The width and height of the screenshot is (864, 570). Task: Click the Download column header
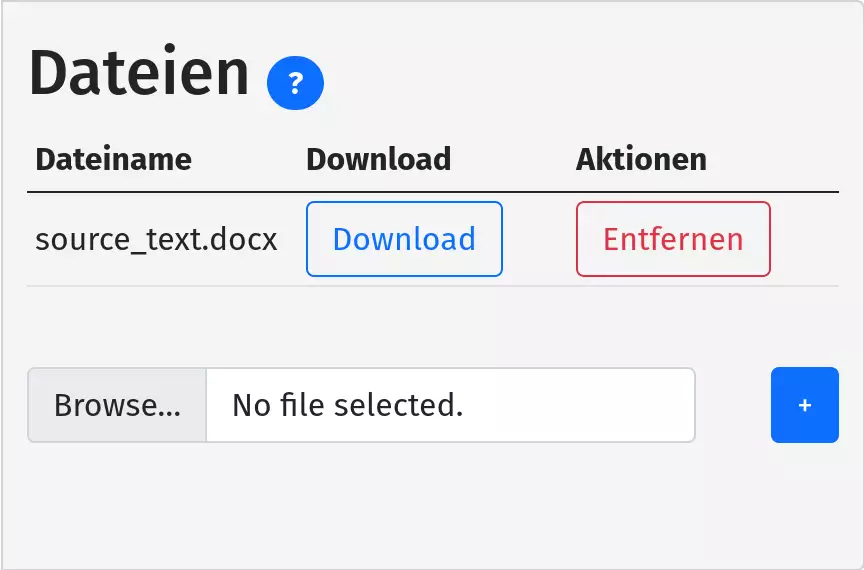(x=378, y=159)
